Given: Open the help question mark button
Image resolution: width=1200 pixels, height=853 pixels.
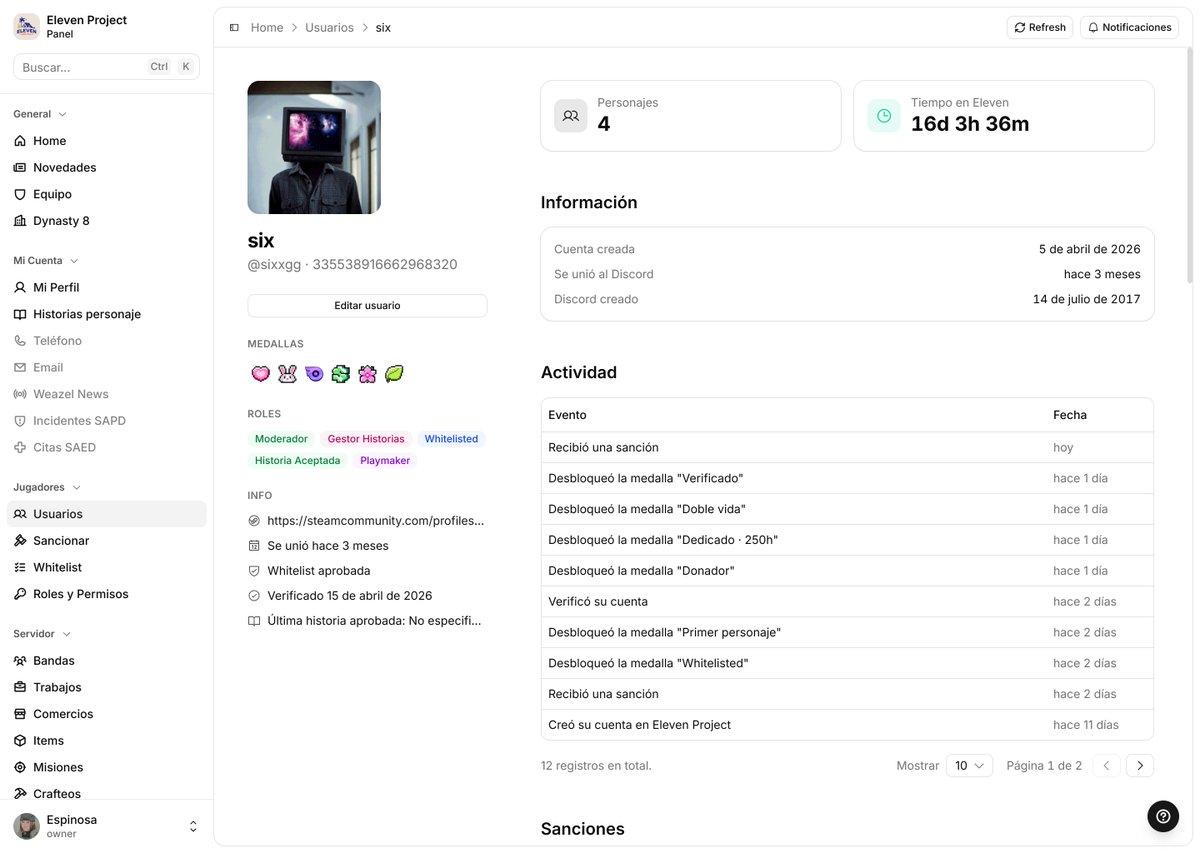Looking at the screenshot, I should coord(1163,816).
